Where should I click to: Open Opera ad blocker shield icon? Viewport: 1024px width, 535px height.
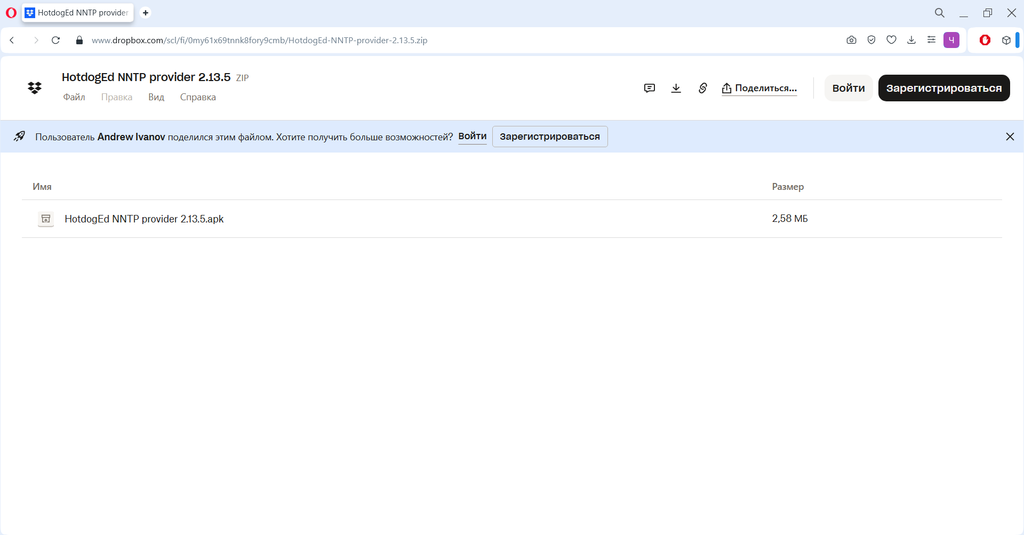tap(871, 40)
